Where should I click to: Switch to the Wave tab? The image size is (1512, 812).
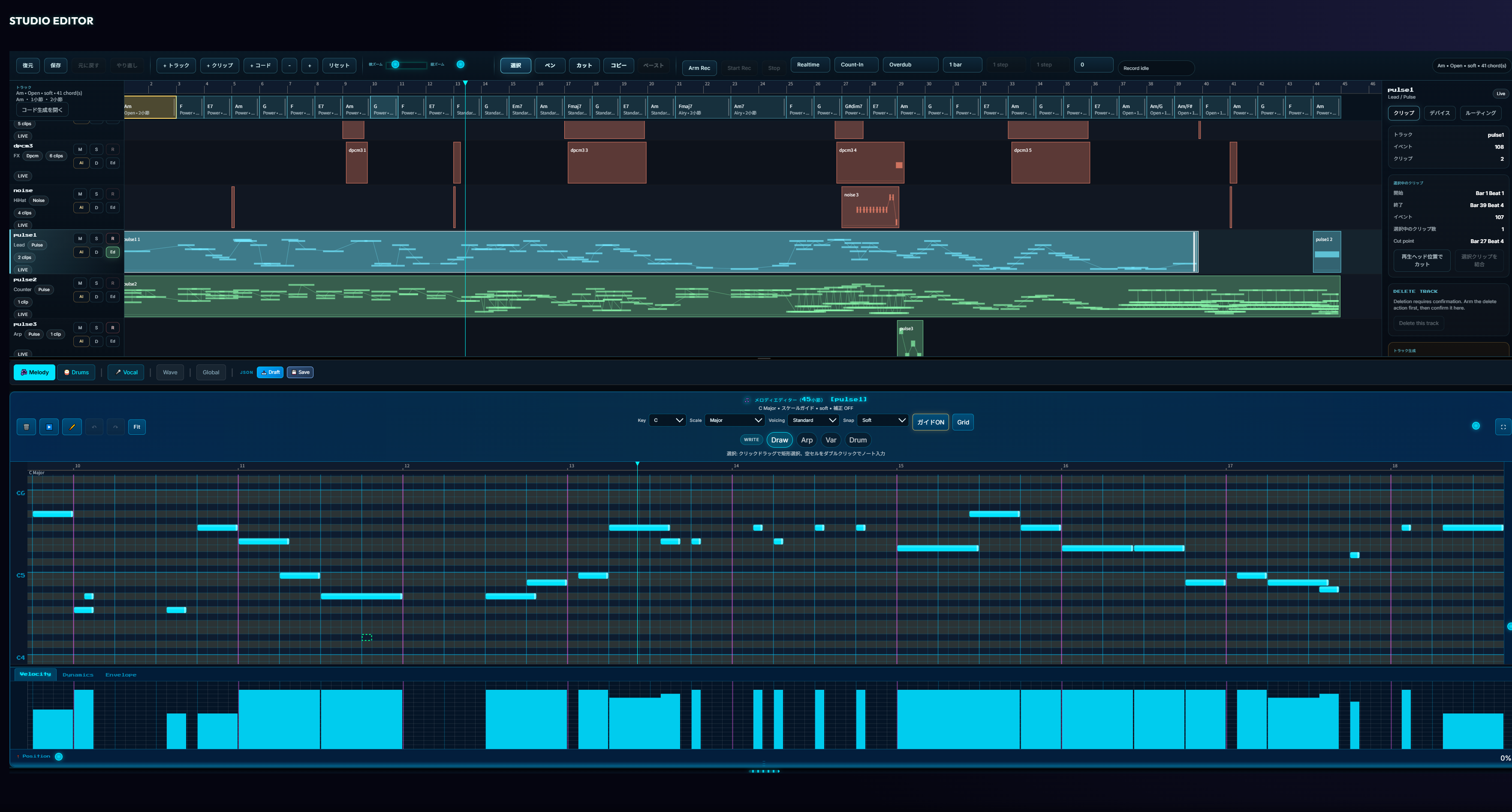click(x=170, y=372)
